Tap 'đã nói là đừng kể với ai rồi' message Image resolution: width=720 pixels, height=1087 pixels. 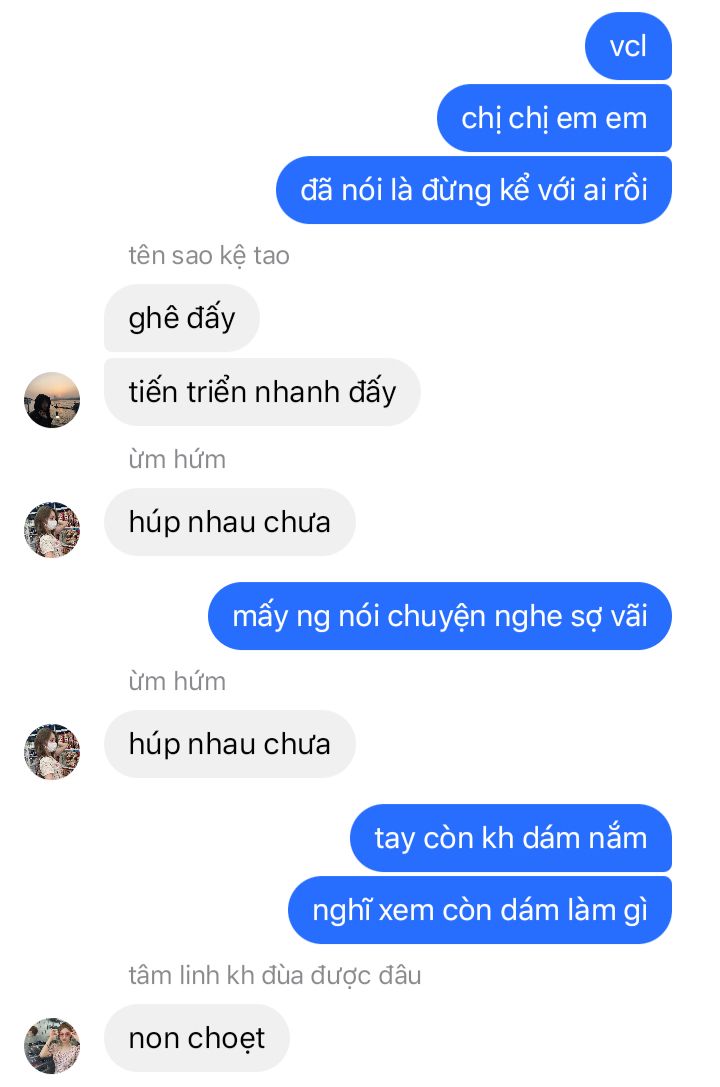(x=473, y=190)
